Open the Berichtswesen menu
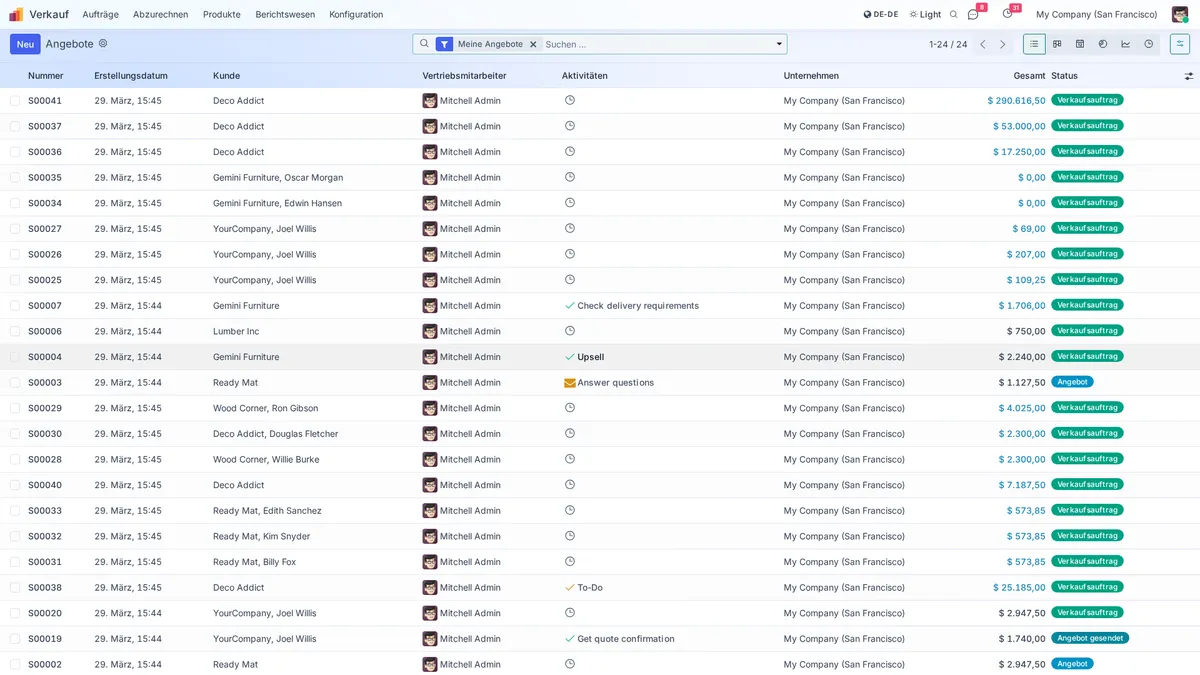 click(284, 14)
